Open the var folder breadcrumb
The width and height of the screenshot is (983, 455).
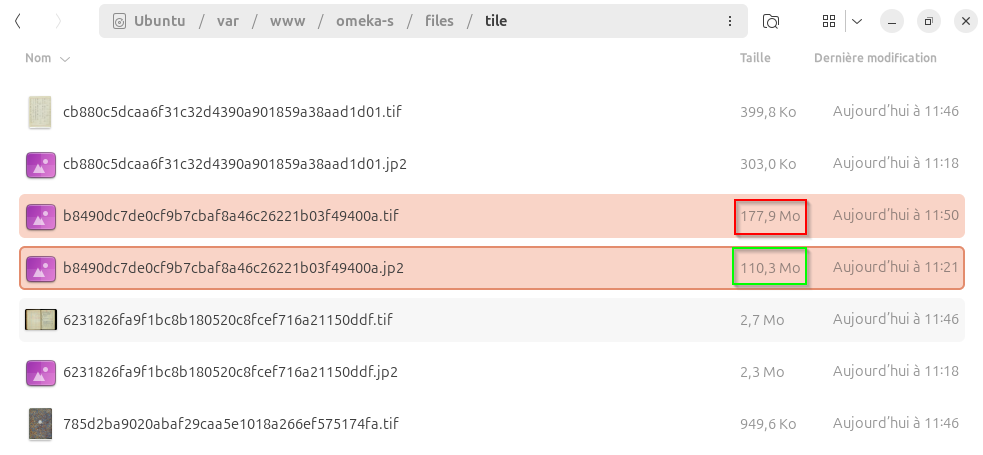(x=228, y=21)
